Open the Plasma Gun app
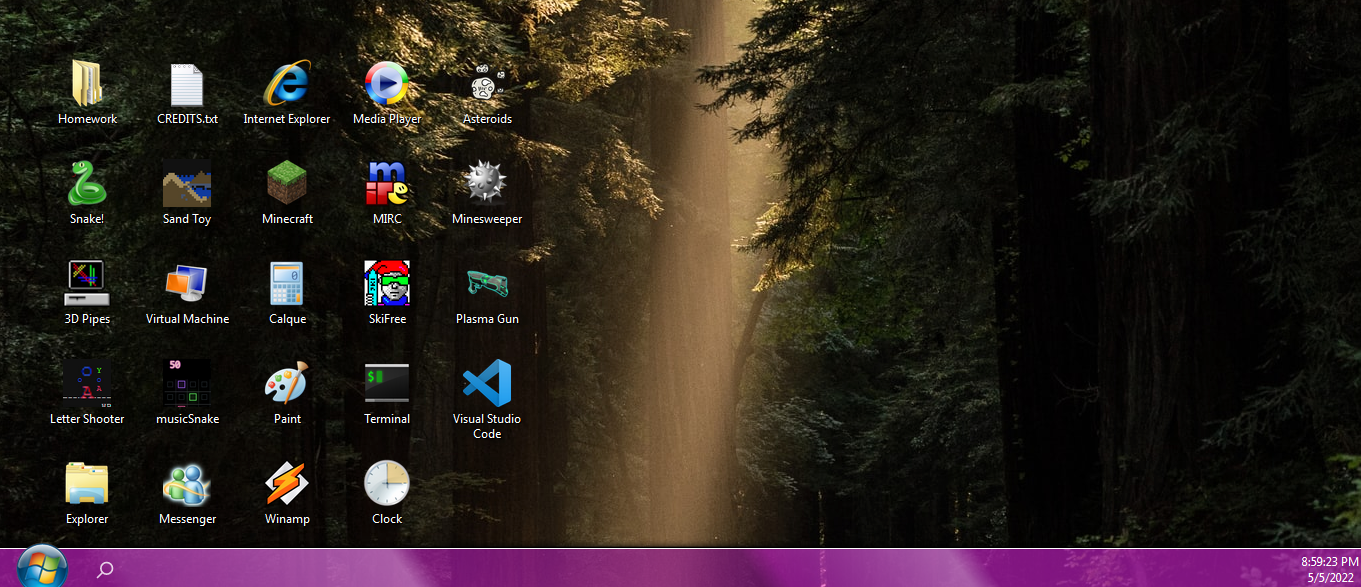1361x587 pixels. [487, 292]
